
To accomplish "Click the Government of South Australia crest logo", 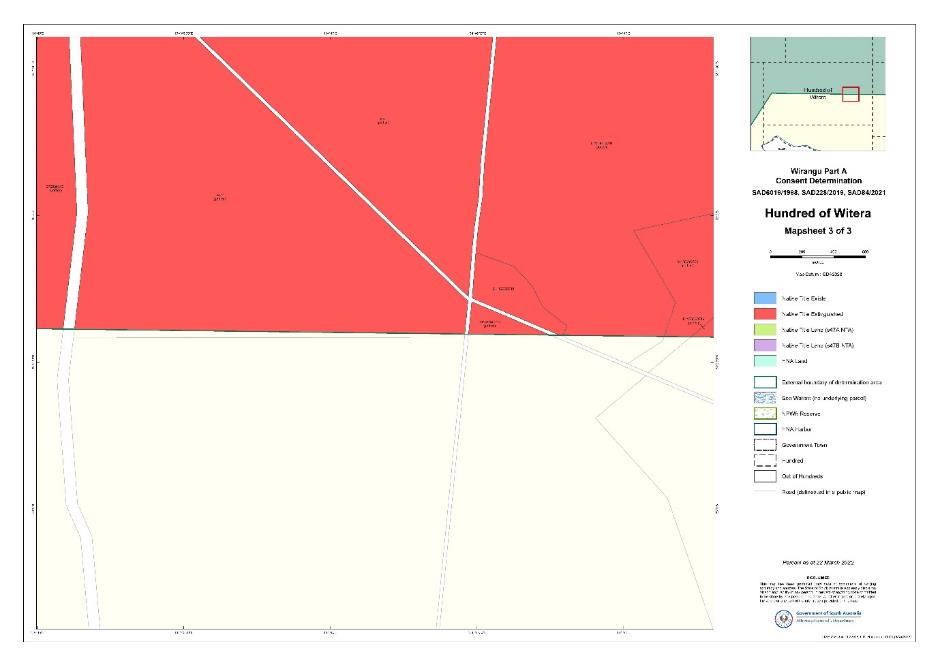I will (x=784, y=618).
